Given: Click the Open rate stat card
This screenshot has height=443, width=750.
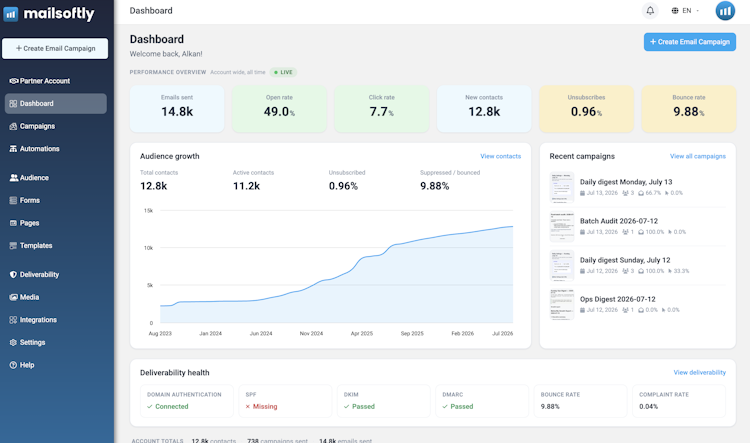Looking at the screenshot, I should [279, 109].
